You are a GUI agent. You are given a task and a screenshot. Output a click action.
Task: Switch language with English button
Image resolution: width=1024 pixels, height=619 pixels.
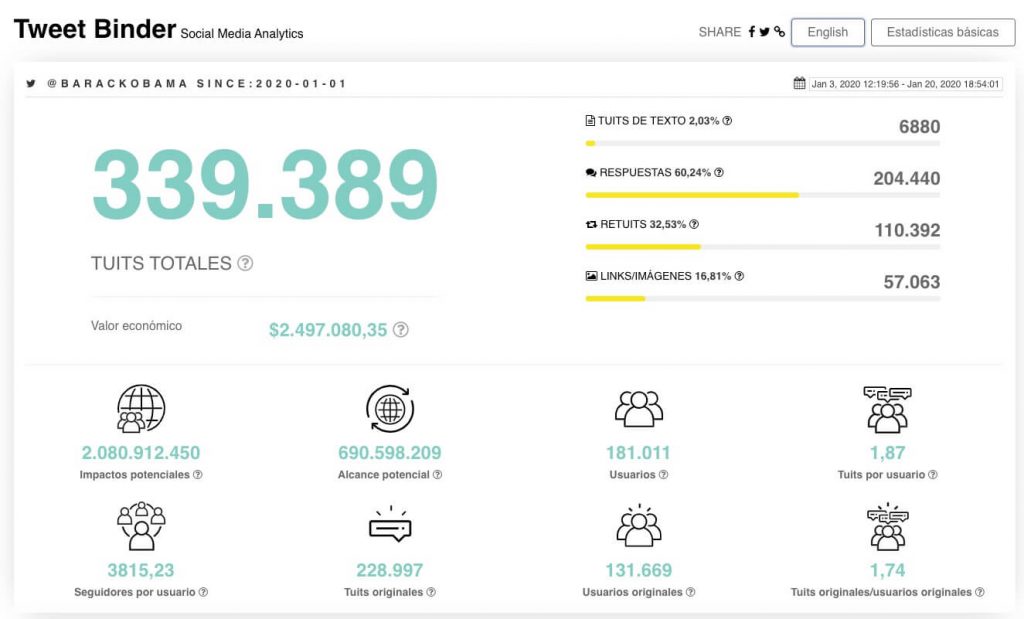pos(828,32)
